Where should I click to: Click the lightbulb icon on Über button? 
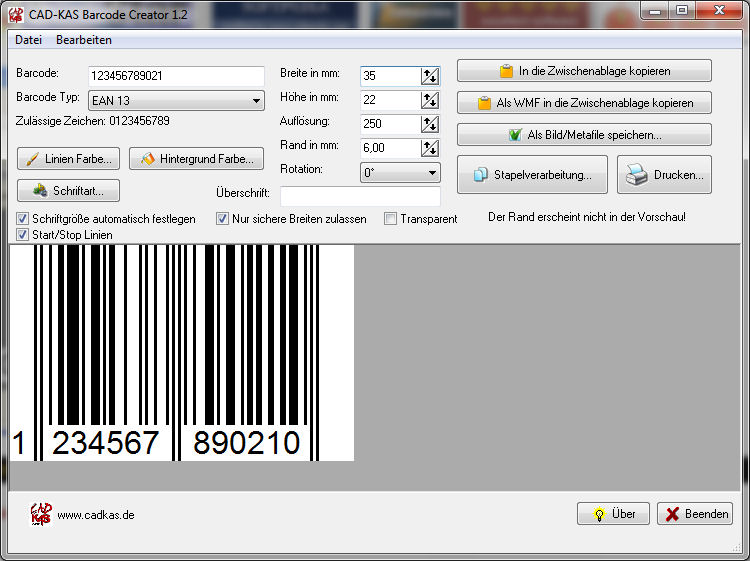pos(599,514)
